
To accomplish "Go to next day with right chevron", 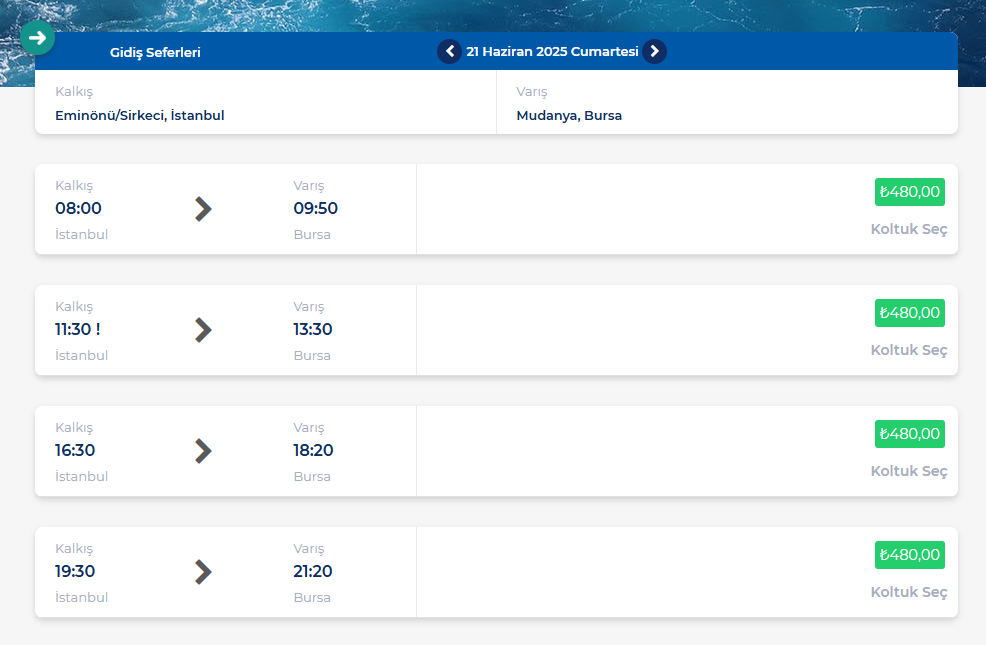I will 654,51.
